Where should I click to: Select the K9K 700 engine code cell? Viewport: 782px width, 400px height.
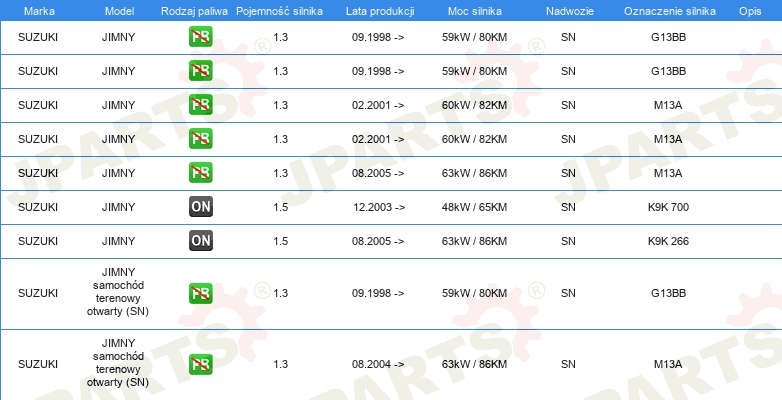pyautogui.click(x=668, y=207)
